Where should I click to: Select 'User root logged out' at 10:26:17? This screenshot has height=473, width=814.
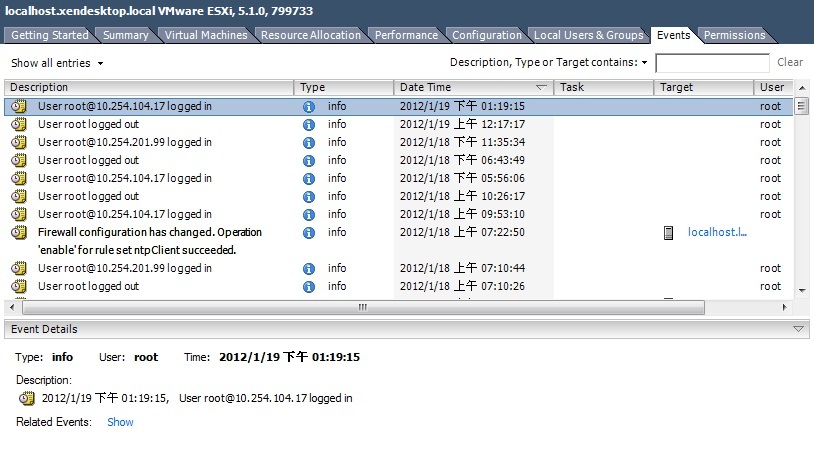coord(88,196)
